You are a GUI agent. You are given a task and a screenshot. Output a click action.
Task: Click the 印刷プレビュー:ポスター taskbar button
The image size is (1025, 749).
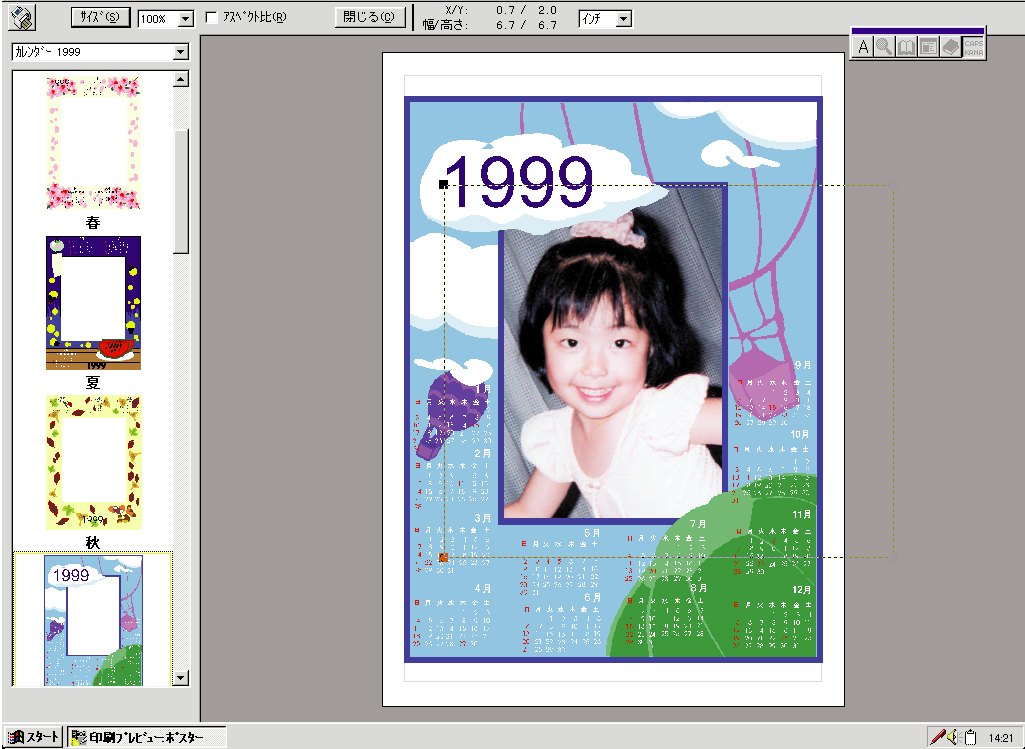pos(147,737)
